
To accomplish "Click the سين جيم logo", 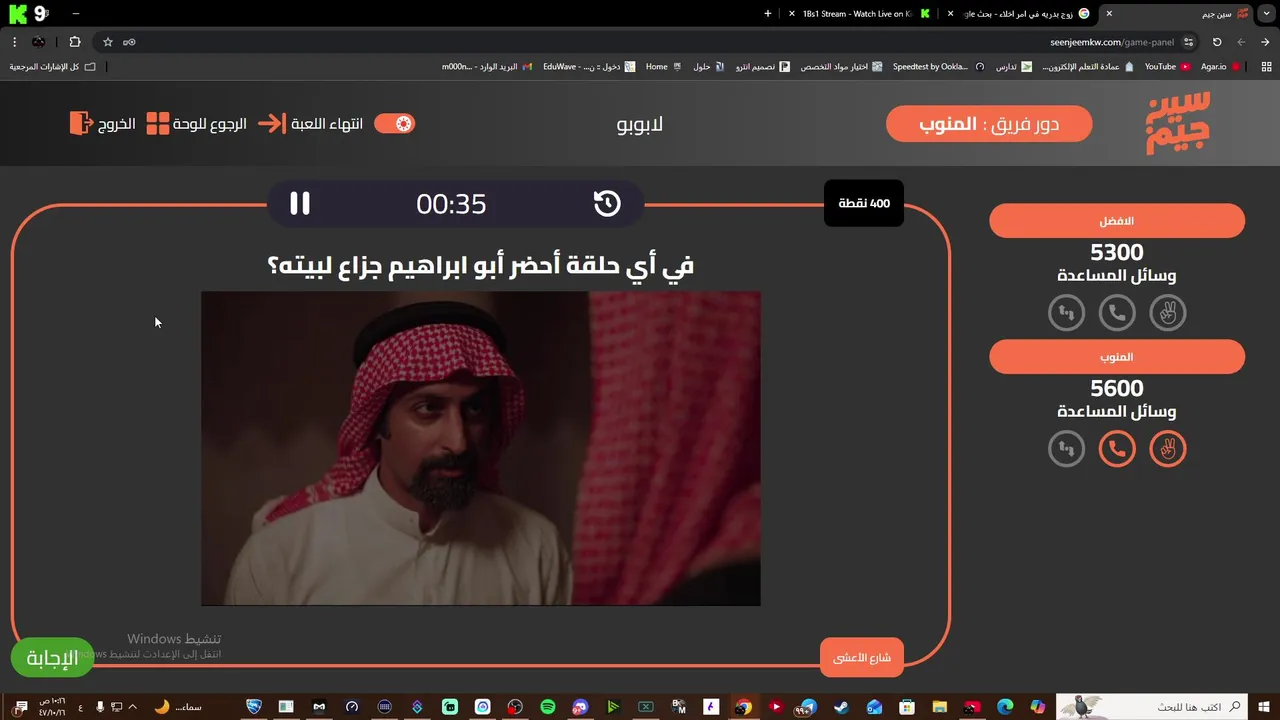I will coord(1177,123).
